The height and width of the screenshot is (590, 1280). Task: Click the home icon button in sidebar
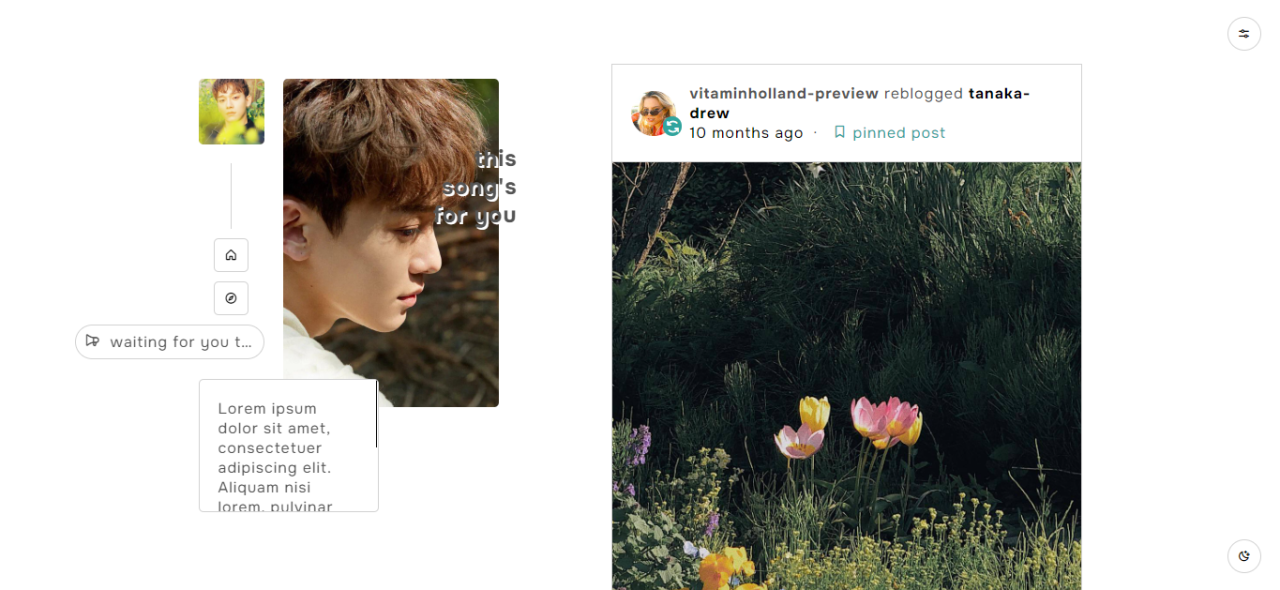(231, 255)
